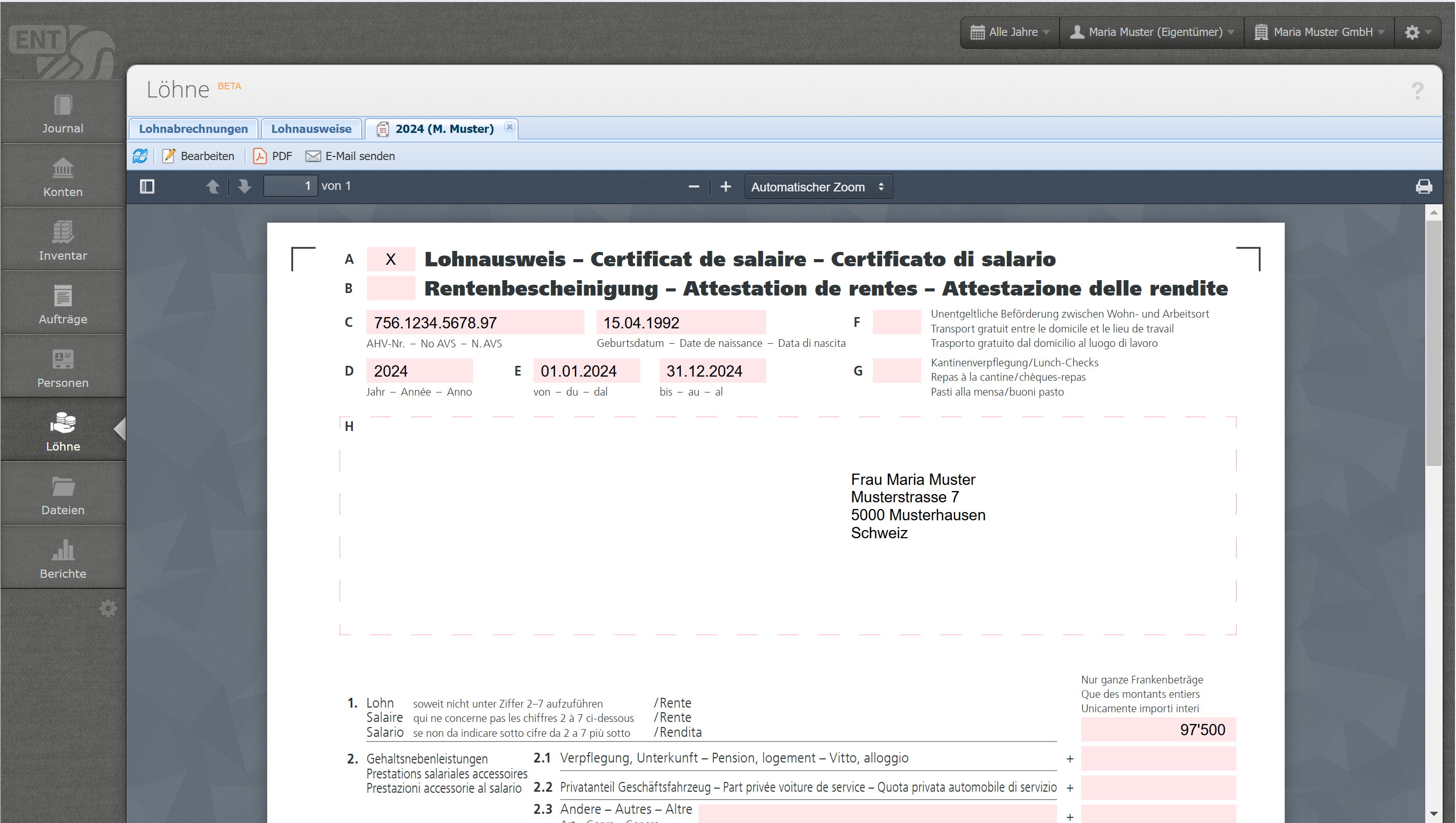
Task: Open the Automatischer Zoom selector
Action: tap(817, 187)
